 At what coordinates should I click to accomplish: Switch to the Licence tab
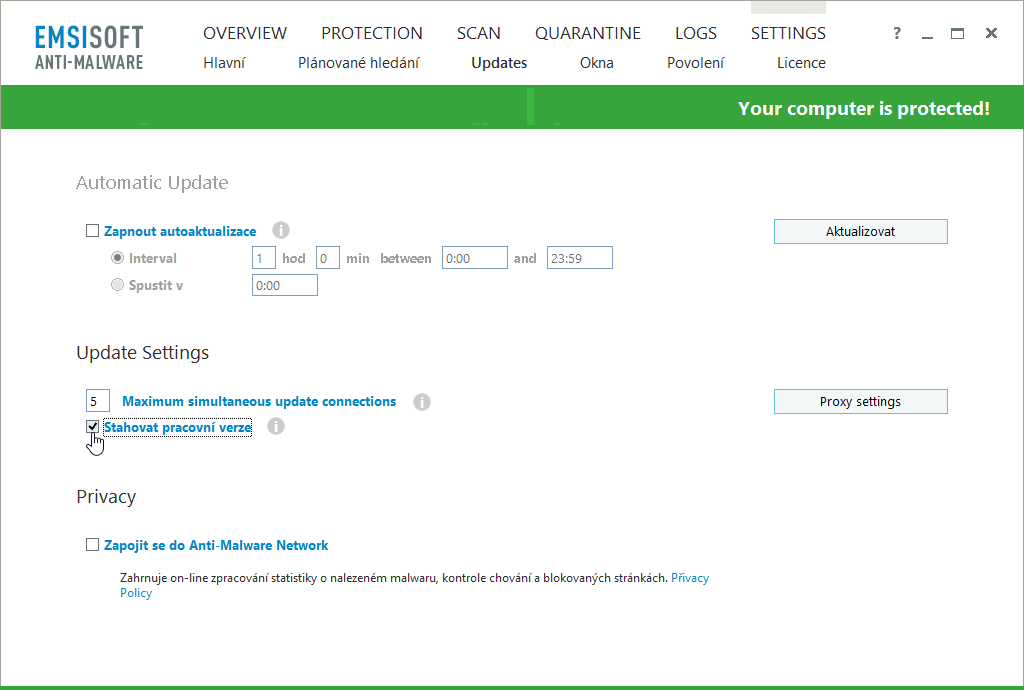[801, 63]
